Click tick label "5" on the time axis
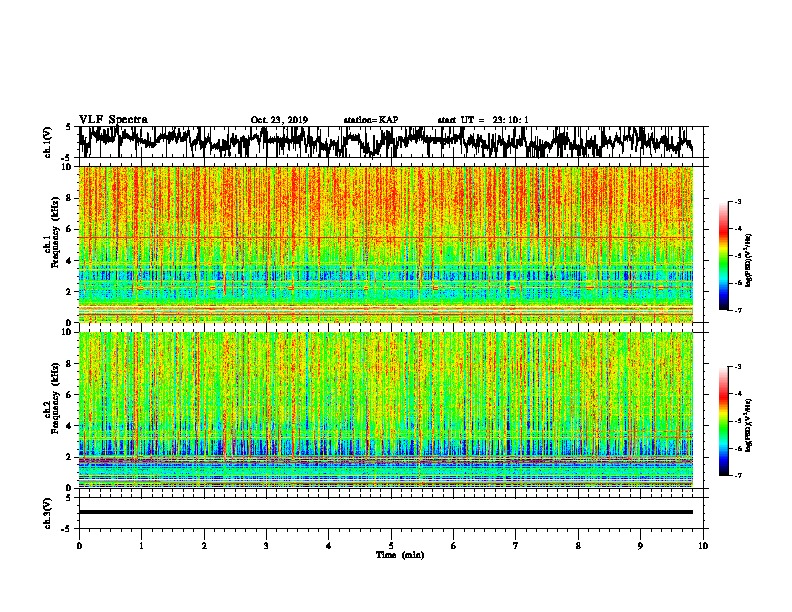 (391, 546)
